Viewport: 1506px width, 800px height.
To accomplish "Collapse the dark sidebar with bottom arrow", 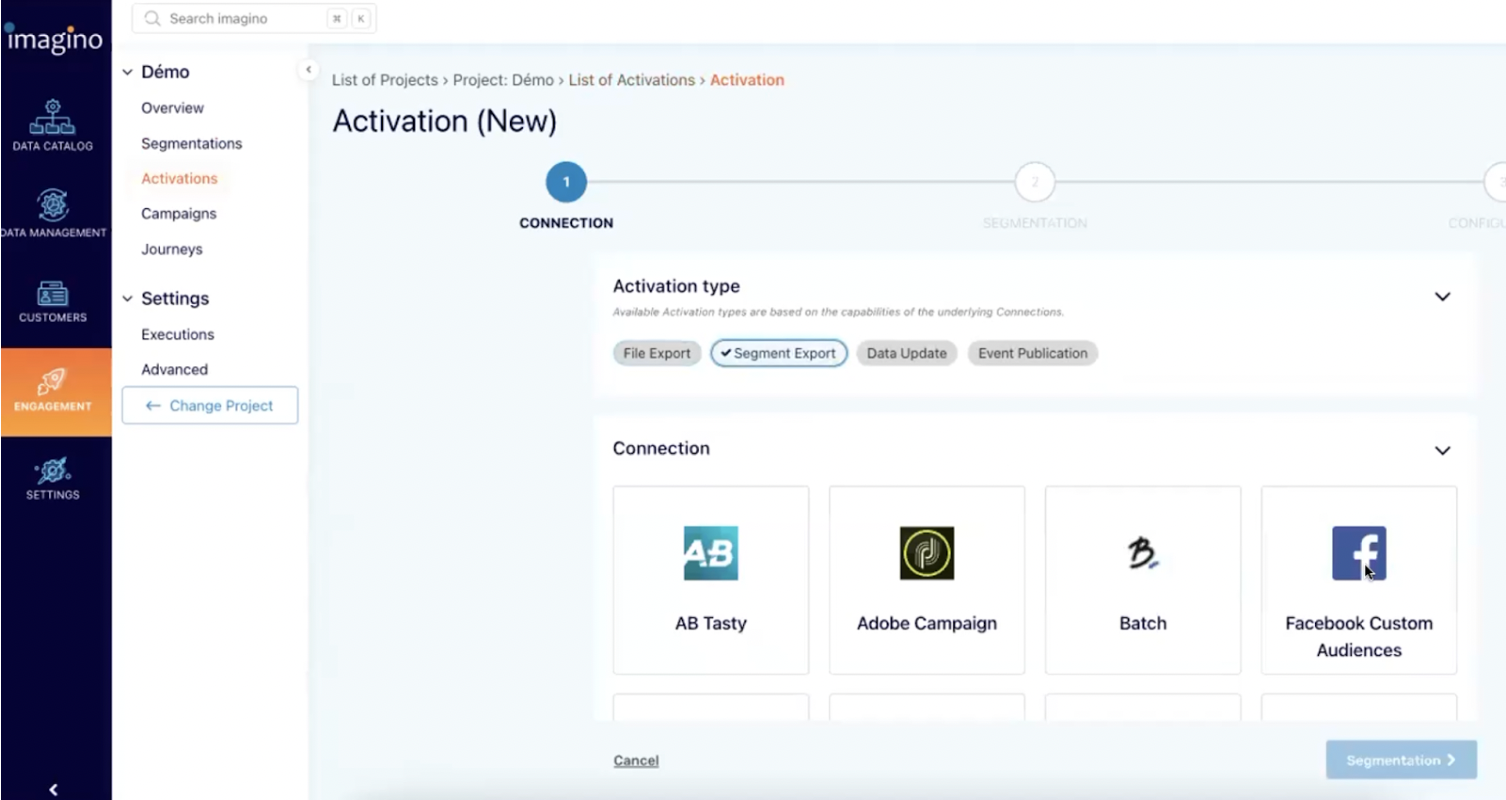I will tap(54, 789).
